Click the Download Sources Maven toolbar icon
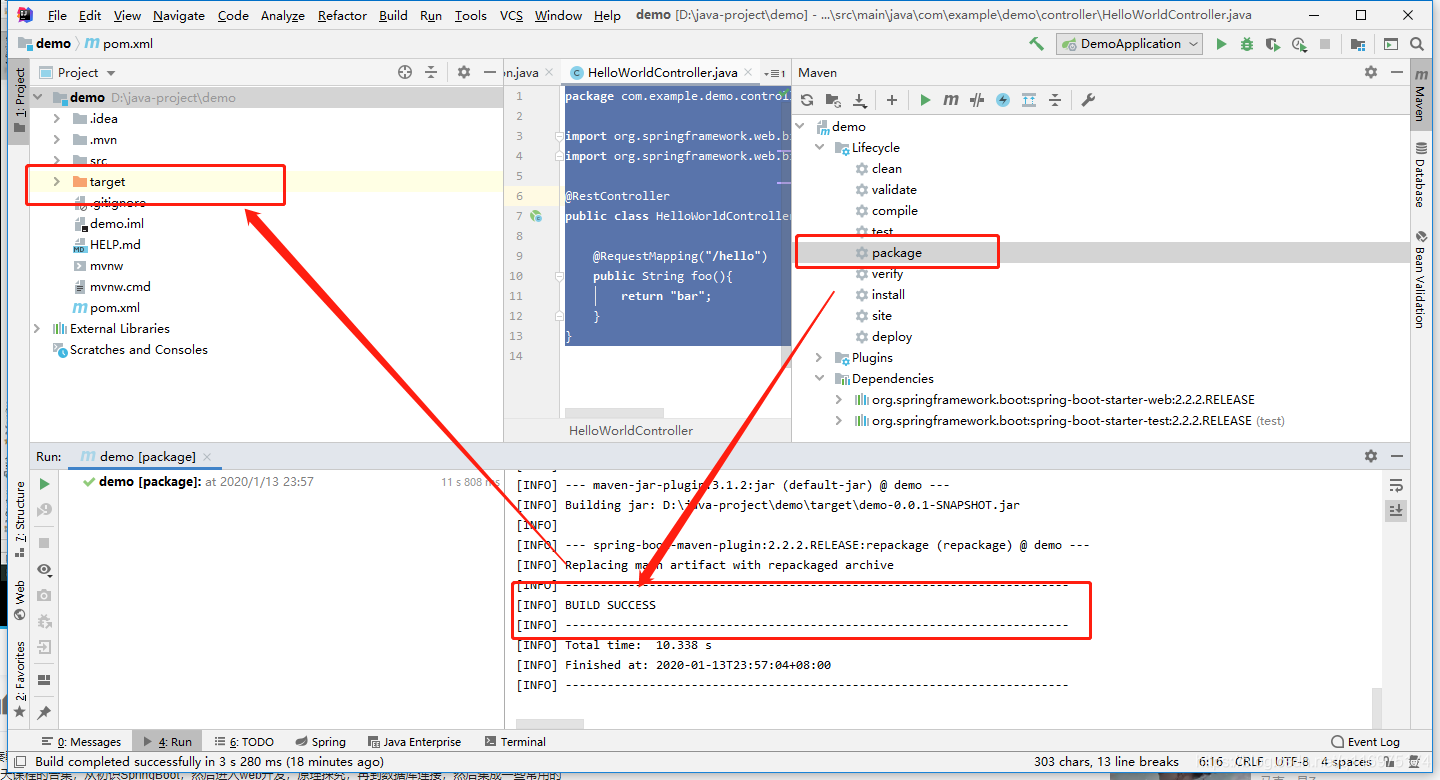This screenshot has width=1440, height=780. pyautogui.click(x=859, y=100)
